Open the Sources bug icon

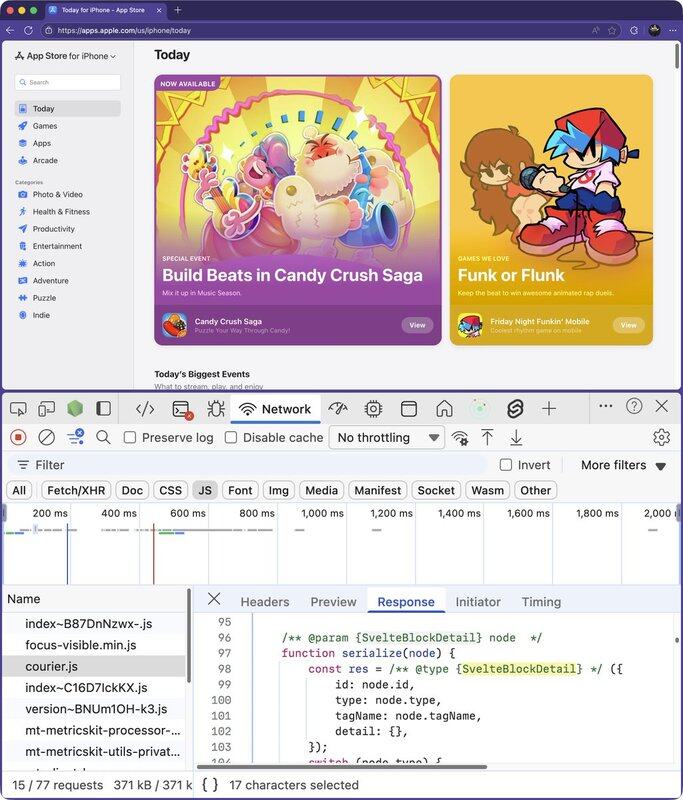[215, 408]
